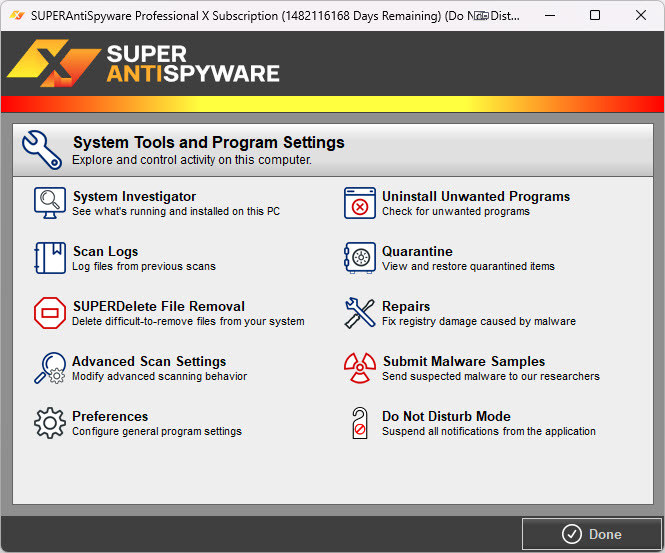Enable Do Not Disturb Mode label
This screenshot has width=665, height=553.
click(x=446, y=417)
